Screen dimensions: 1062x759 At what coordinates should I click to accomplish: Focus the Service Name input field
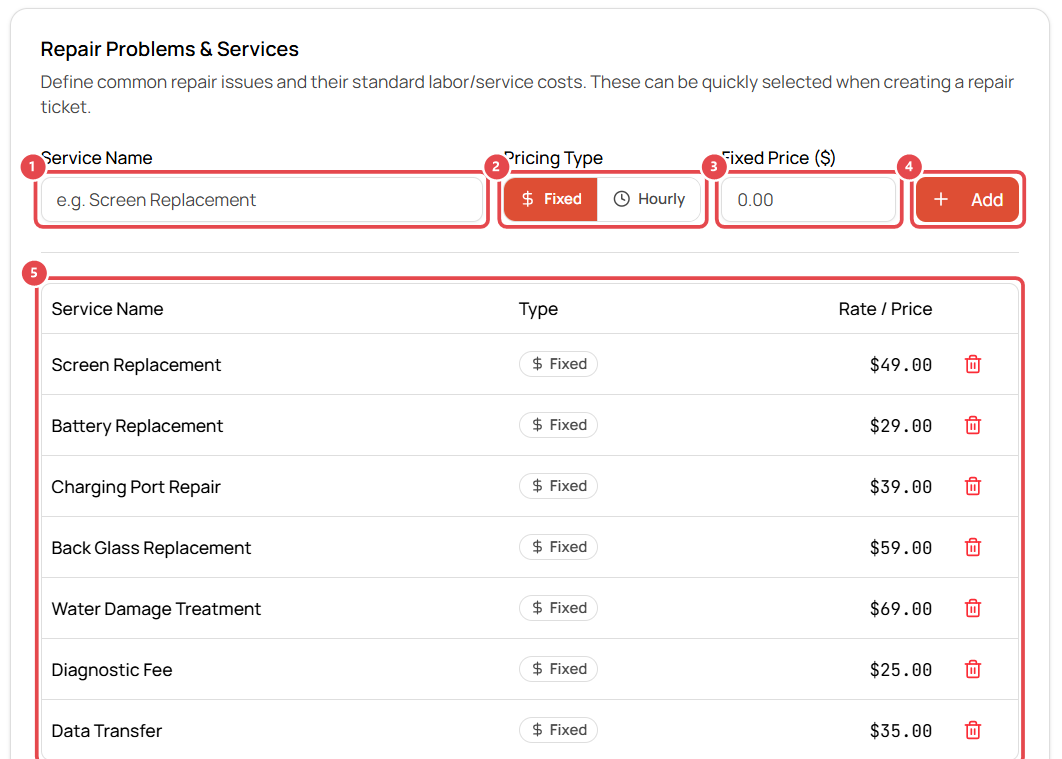262,200
